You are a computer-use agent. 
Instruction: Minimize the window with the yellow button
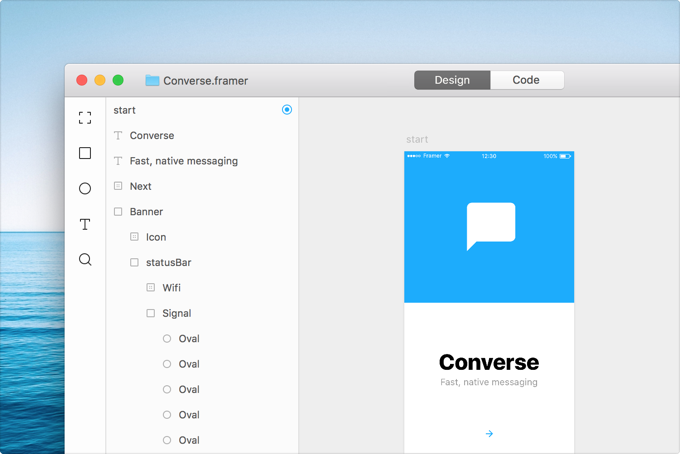coord(100,80)
